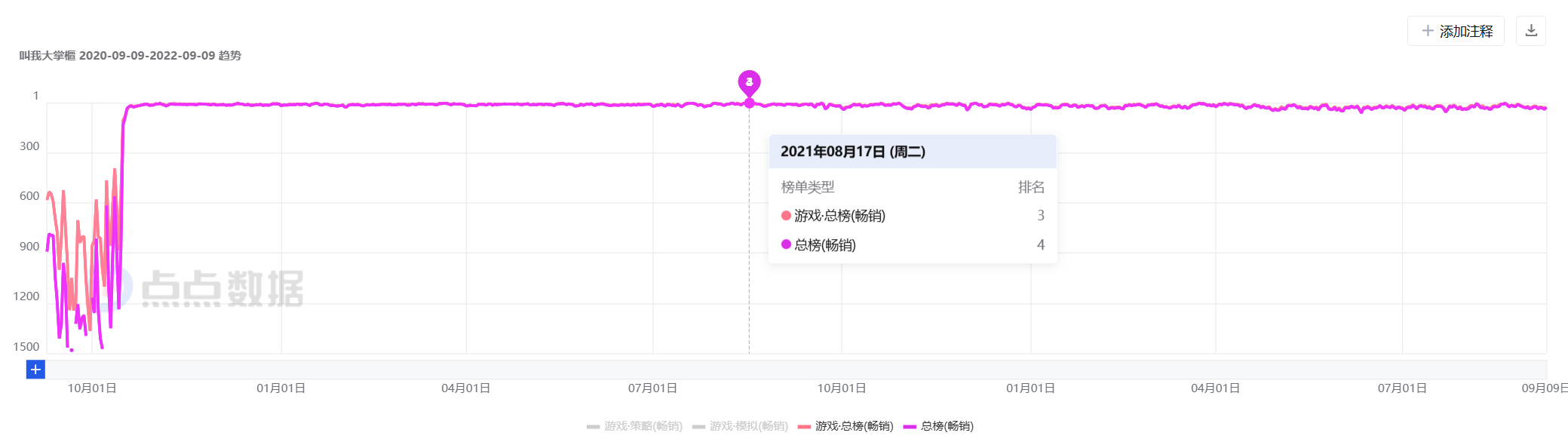1568x448 pixels.
Task: Hide the 游戏·总榜(畅销) legend series
Action: 845,426
